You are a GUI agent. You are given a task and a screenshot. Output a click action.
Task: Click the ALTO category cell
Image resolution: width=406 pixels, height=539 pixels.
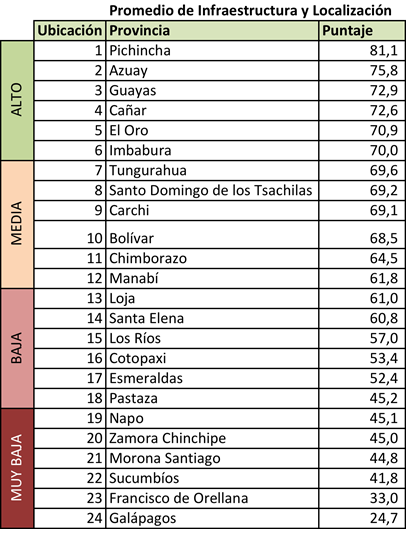coord(17,100)
